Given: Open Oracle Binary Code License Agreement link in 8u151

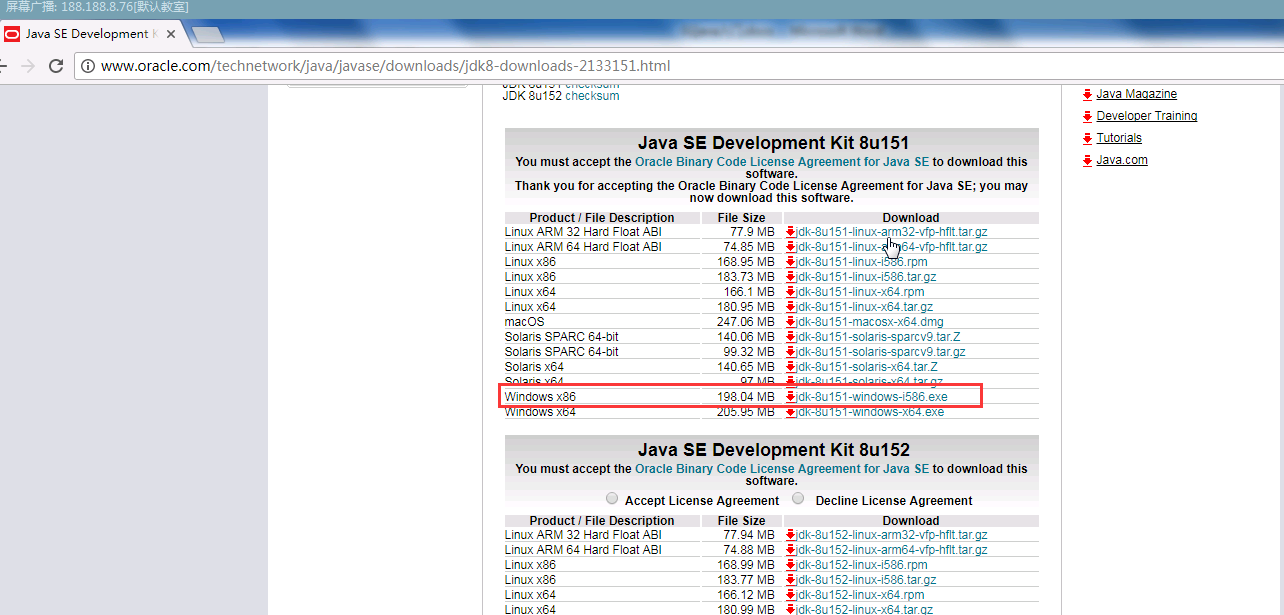Looking at the screenshot, I should coord(782,162).
